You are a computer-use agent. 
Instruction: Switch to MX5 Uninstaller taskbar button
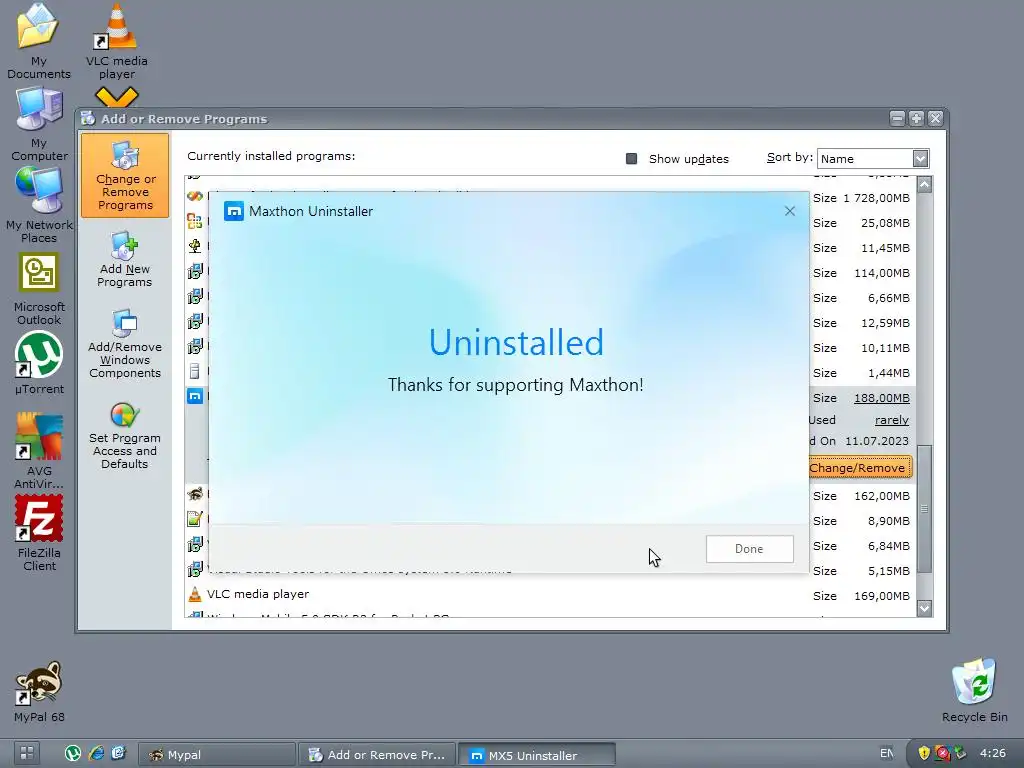pyautogui.click(x=537, y=754)
